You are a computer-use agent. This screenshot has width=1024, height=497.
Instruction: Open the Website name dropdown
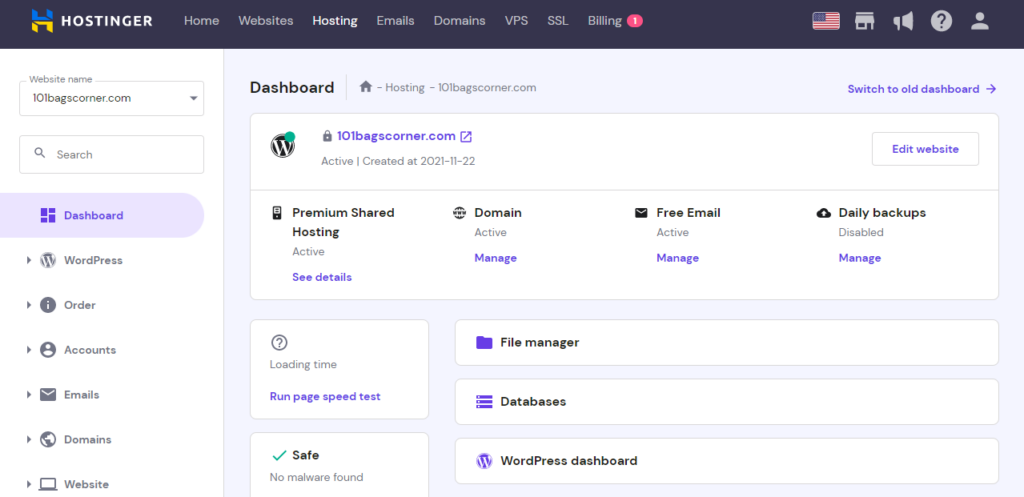[x=112, y=99]
